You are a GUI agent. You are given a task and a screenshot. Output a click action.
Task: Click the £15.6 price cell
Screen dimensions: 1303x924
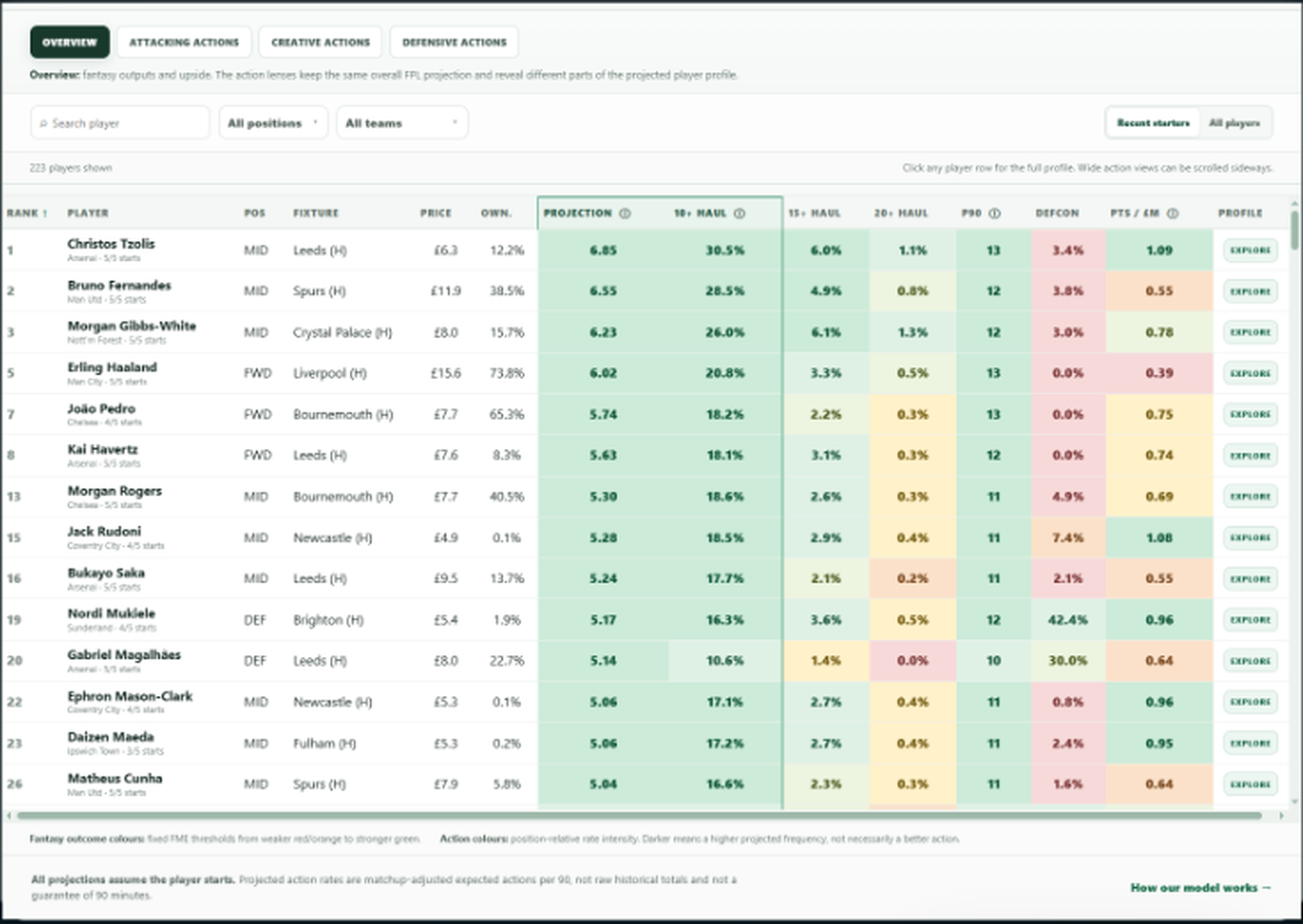(446, 373)
